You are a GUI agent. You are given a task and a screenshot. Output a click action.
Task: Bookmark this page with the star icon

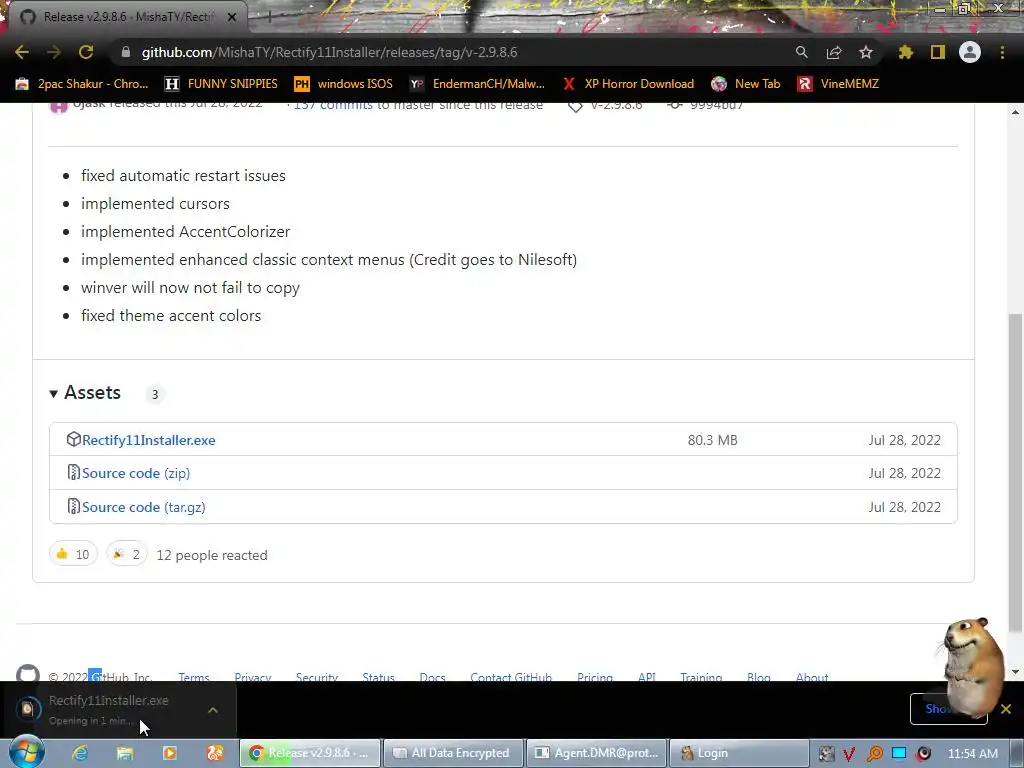[x=866, y=52]
